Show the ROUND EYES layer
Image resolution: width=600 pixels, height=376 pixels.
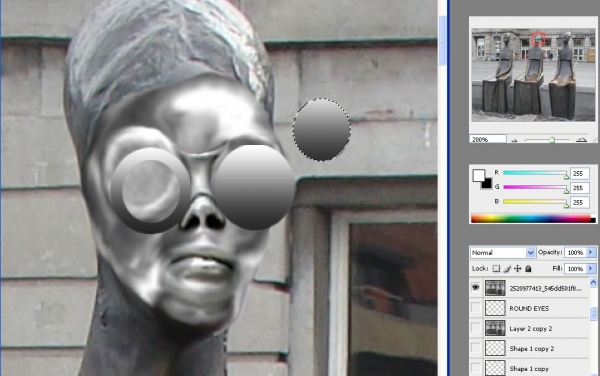(x=475, y=308)
